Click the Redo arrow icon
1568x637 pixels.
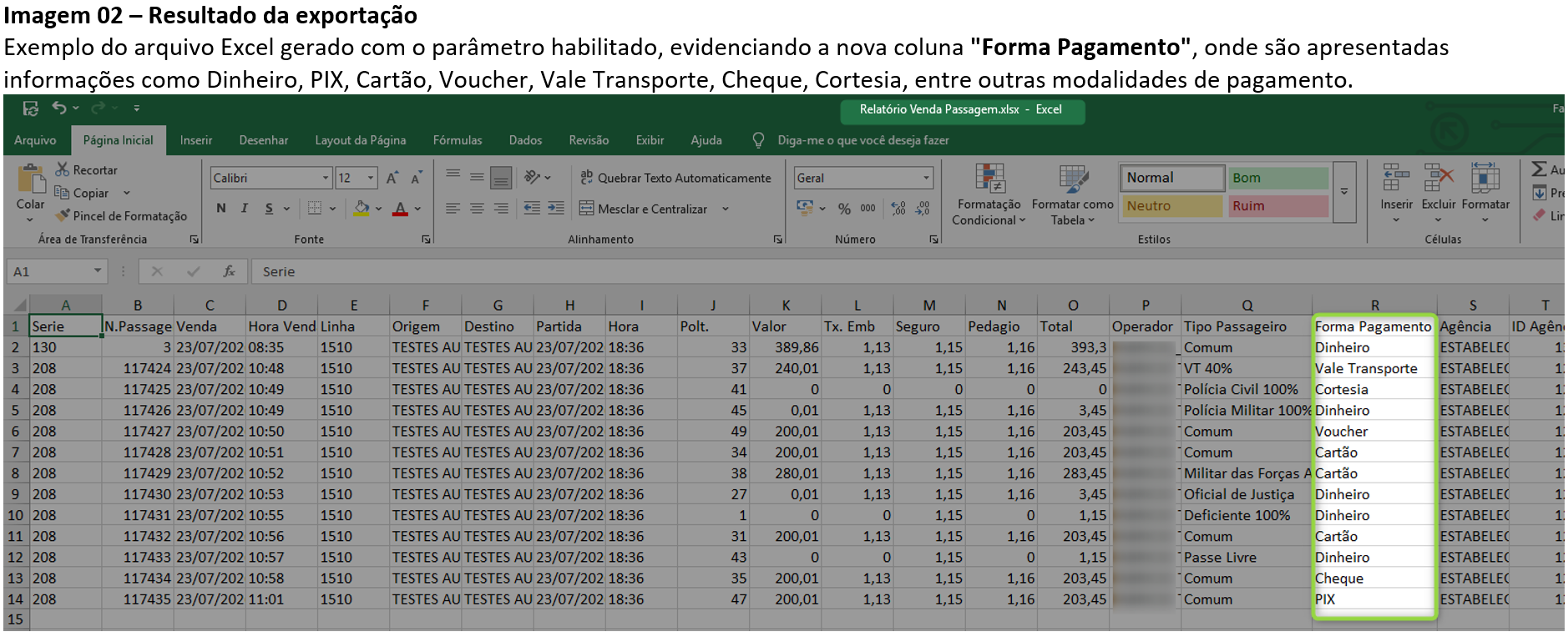point(99,108)
